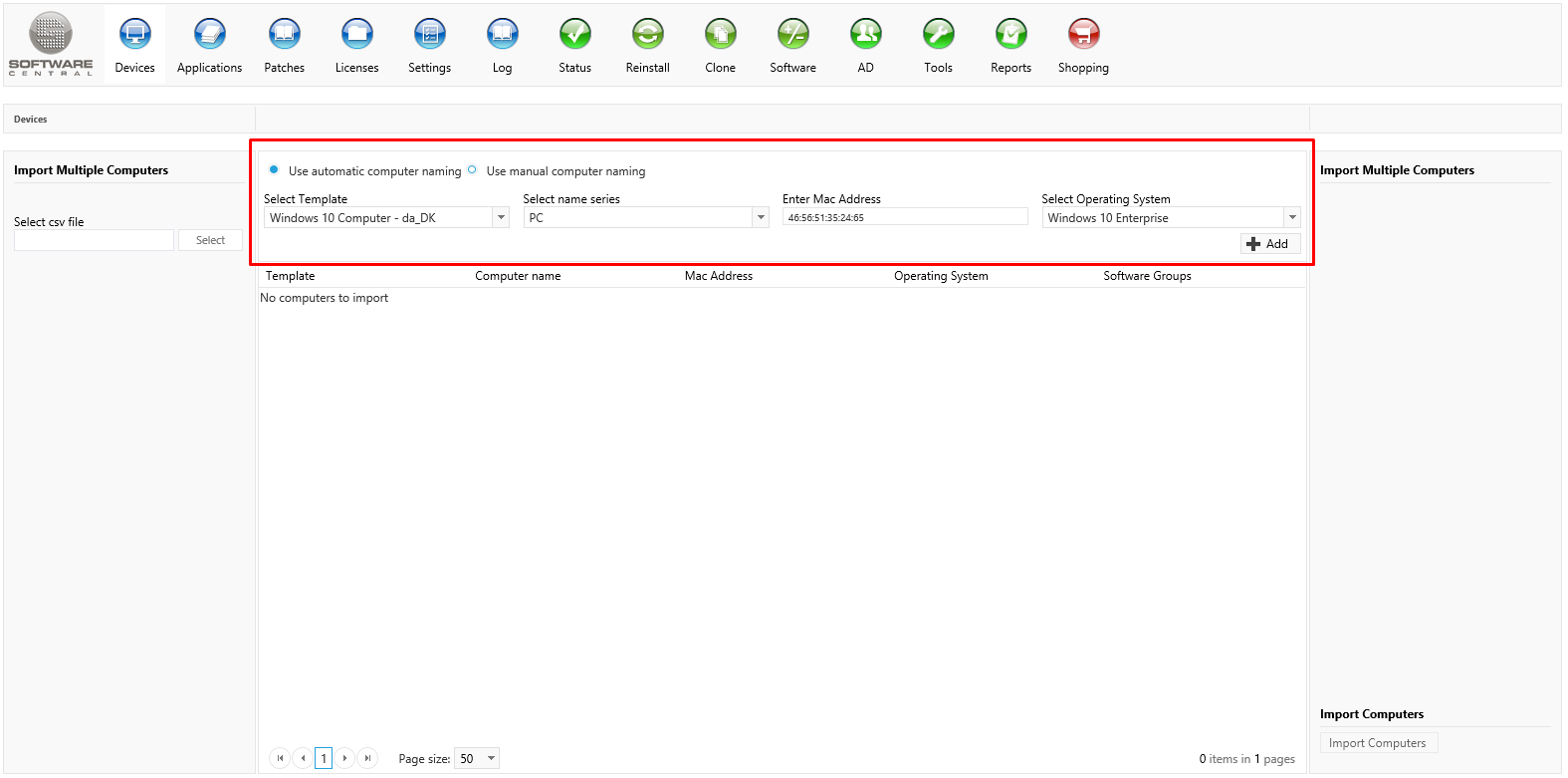Click the Template column header
Screen dimensions: 1568x778
click(290, 276)
